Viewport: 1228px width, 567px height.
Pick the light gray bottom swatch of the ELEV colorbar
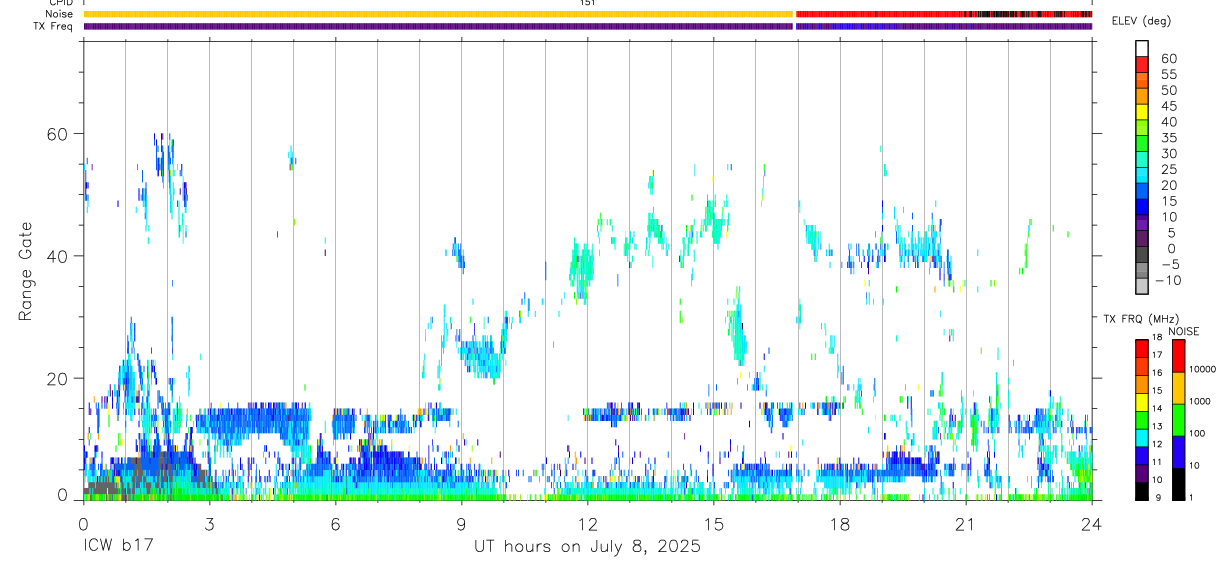[x=1142, y=285]
